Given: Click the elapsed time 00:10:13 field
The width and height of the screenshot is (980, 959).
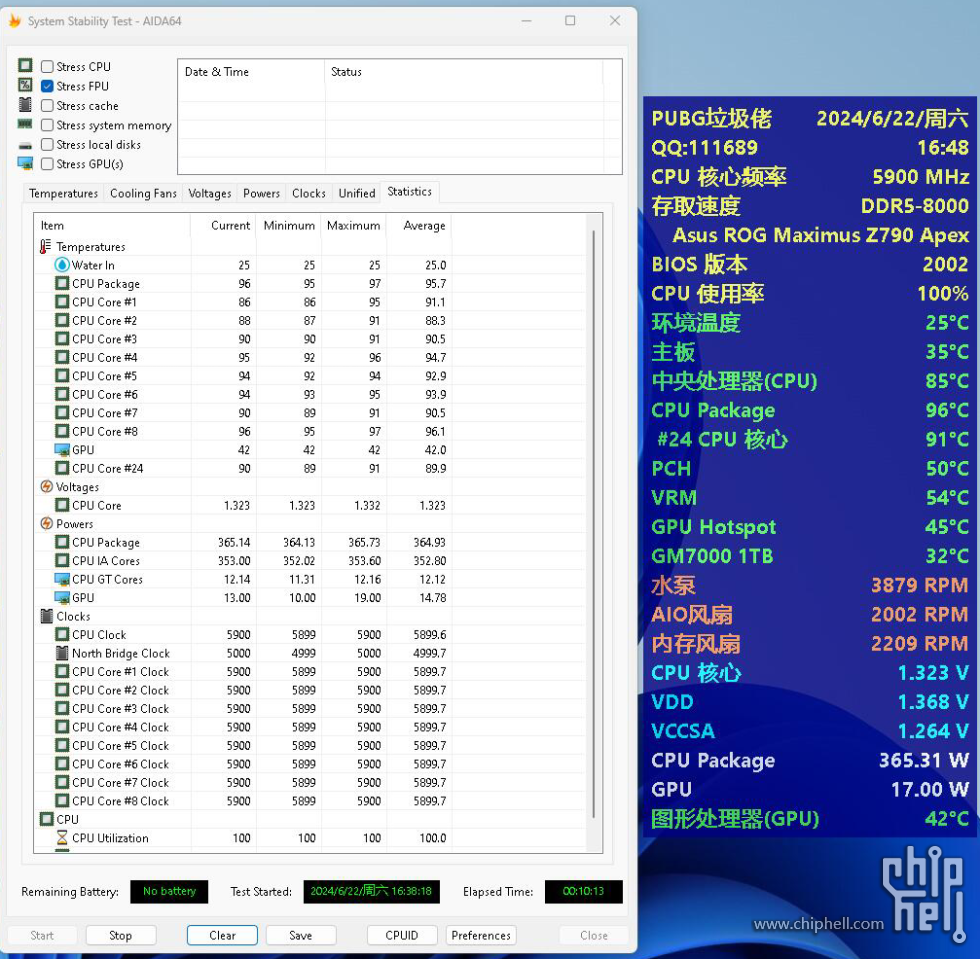Looking at the screenshot, I should [x=583, y=891].
